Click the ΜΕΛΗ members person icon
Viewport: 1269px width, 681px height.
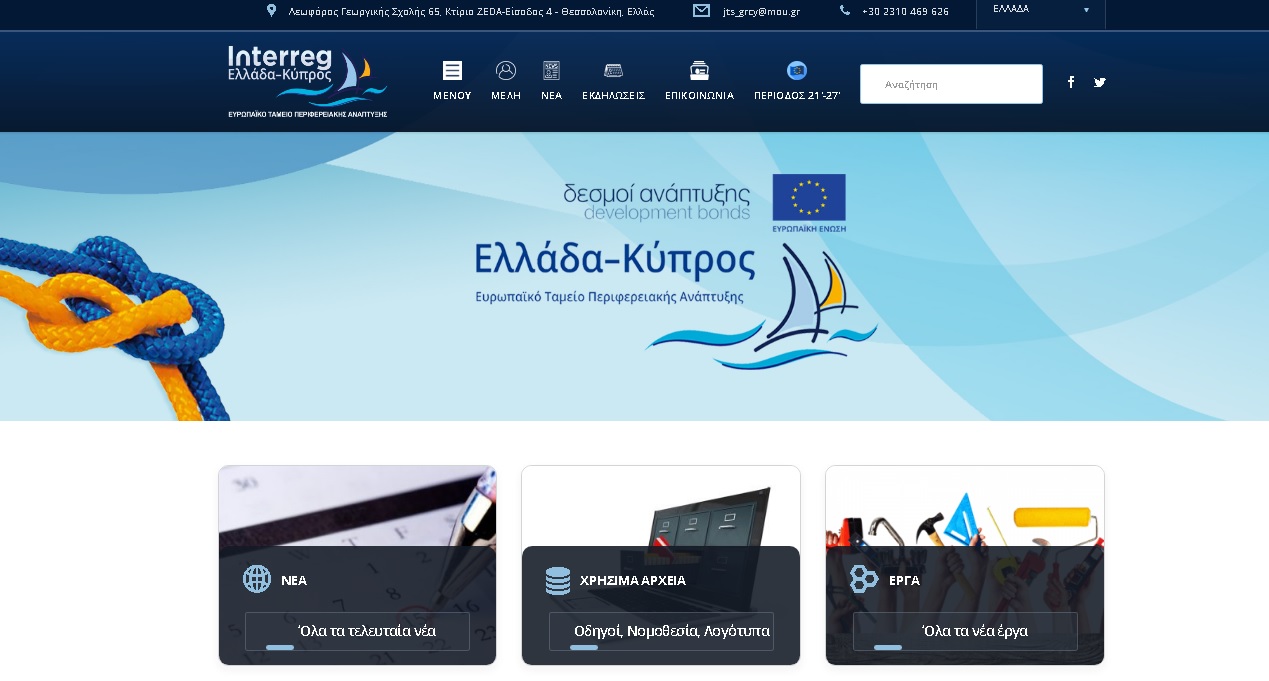pyautogui.click(x=506, y=70)
